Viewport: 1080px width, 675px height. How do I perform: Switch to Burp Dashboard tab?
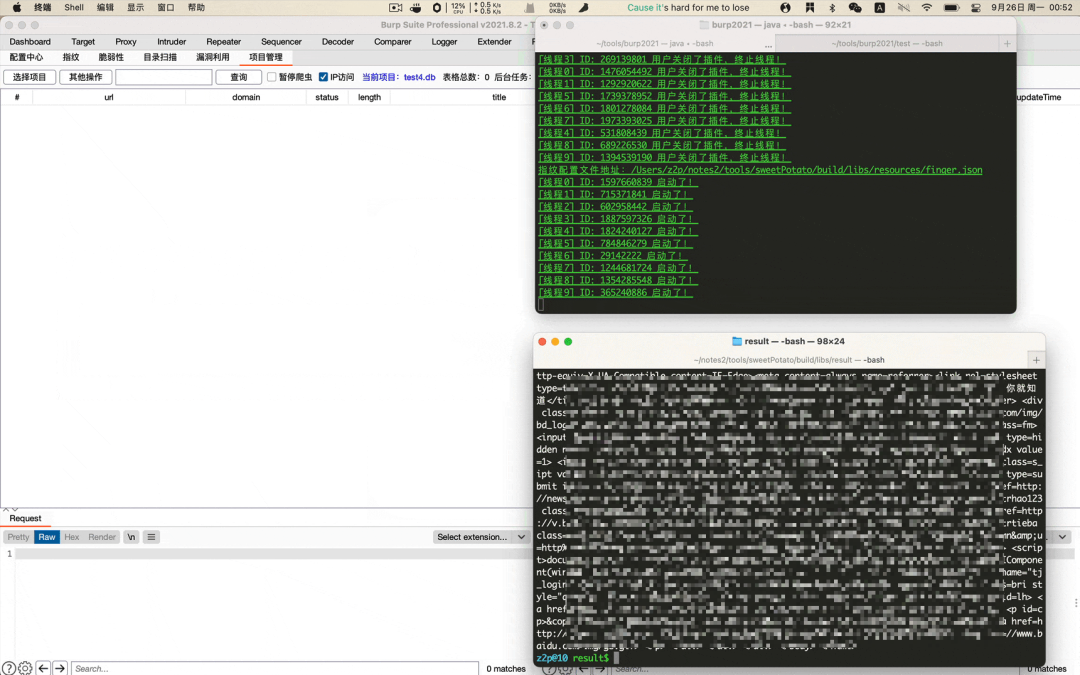click(x=30, y=41)
